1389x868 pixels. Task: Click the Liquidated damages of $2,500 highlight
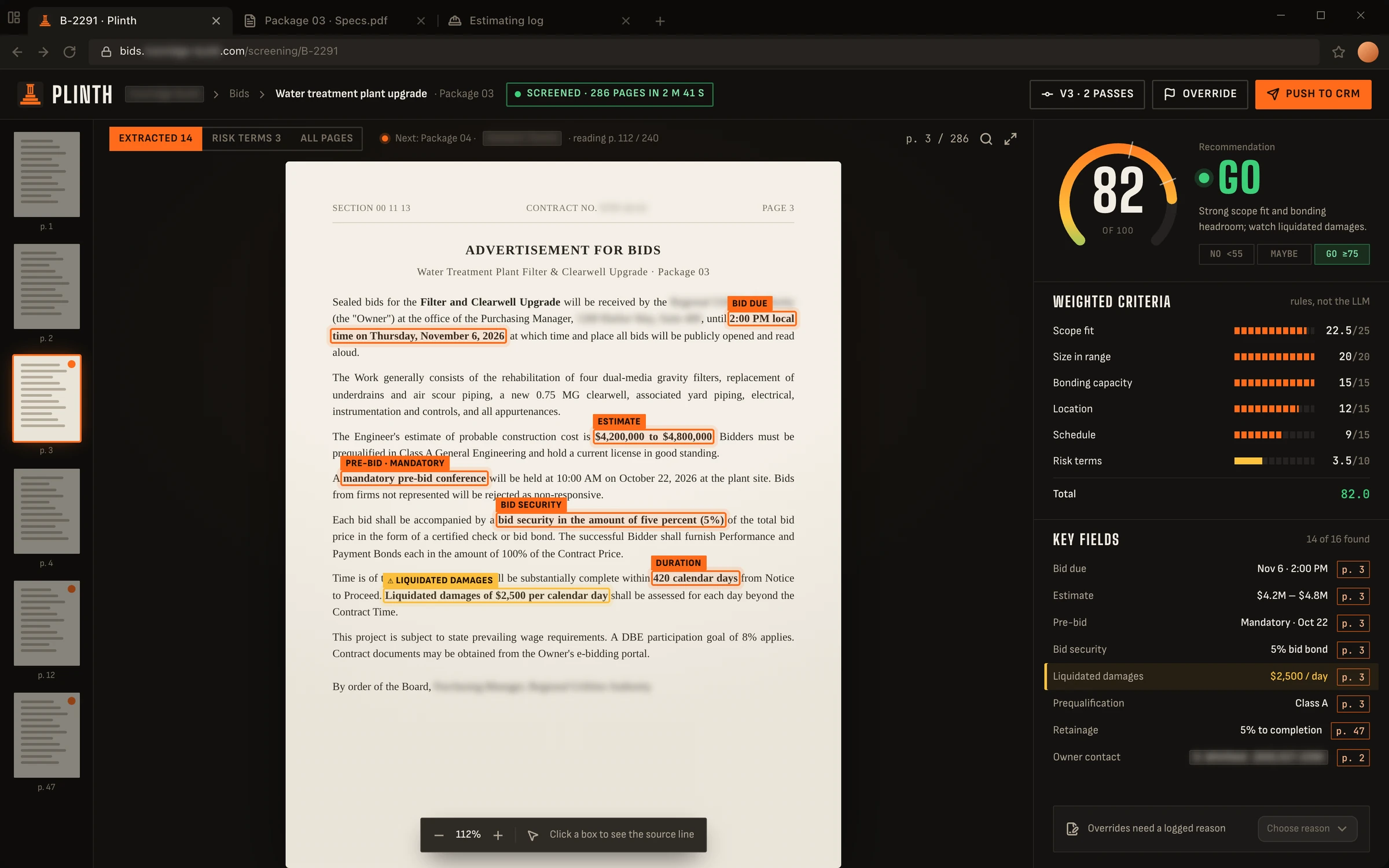pyautogui.click(x=496, y=595)
